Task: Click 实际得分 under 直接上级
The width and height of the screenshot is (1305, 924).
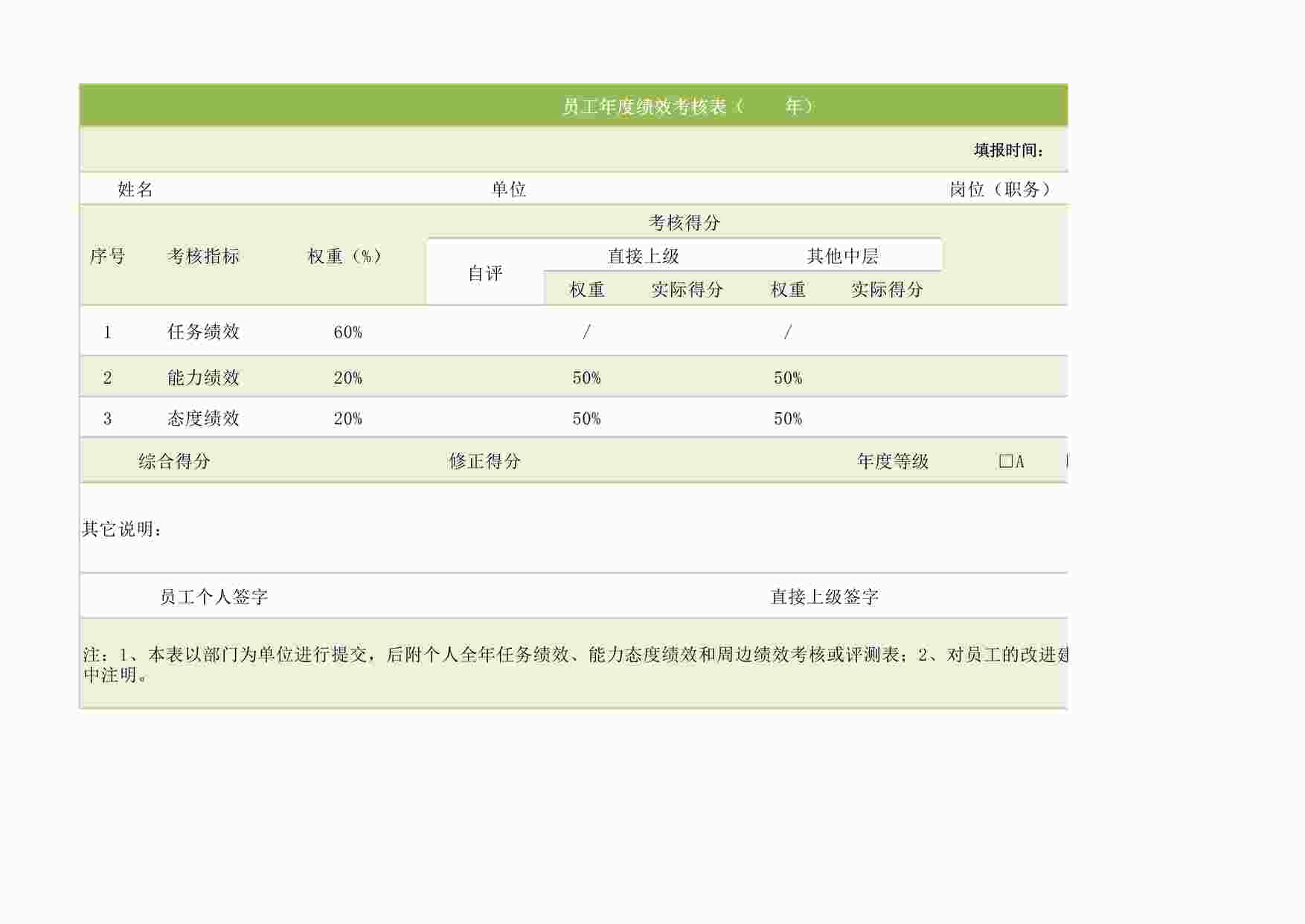Action: (x=687, y=289)
